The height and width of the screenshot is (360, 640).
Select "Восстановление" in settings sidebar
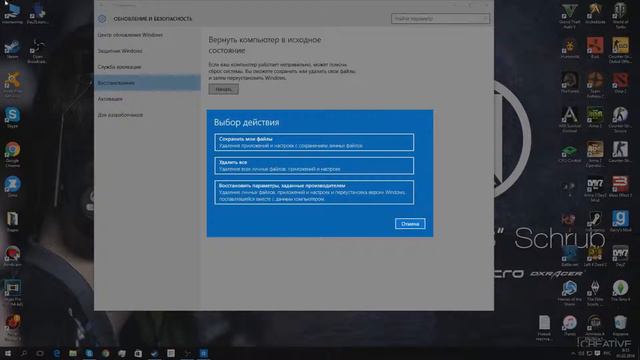tap(147, 83)
